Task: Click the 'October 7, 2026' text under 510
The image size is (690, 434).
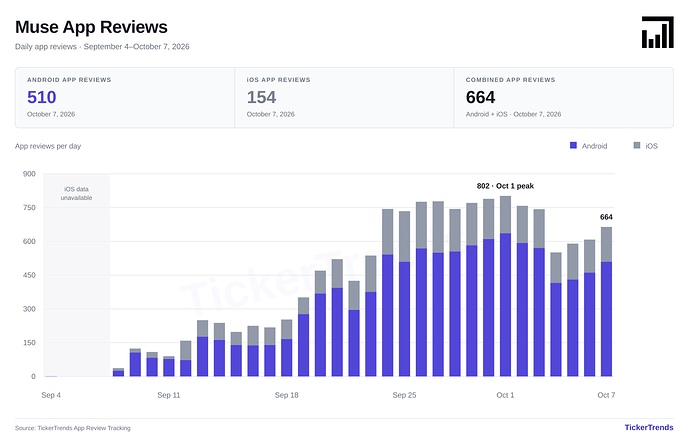Action: 51,114
